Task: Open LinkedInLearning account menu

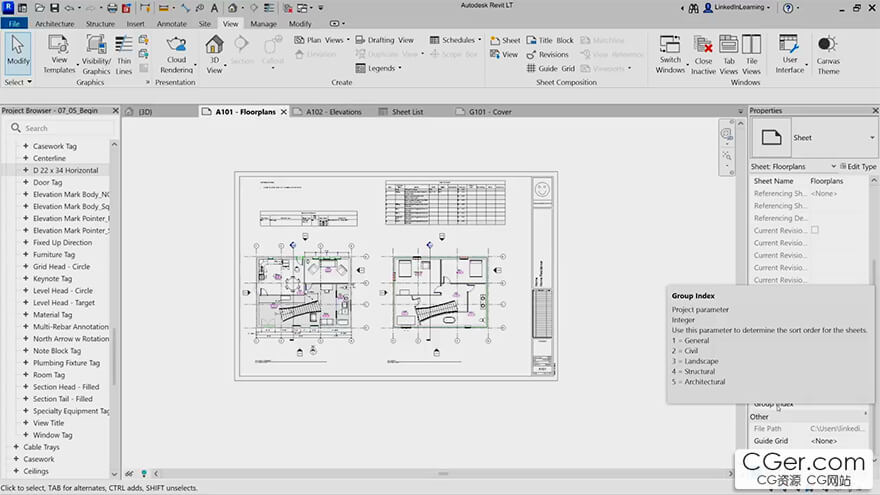Action: point(736,7)
